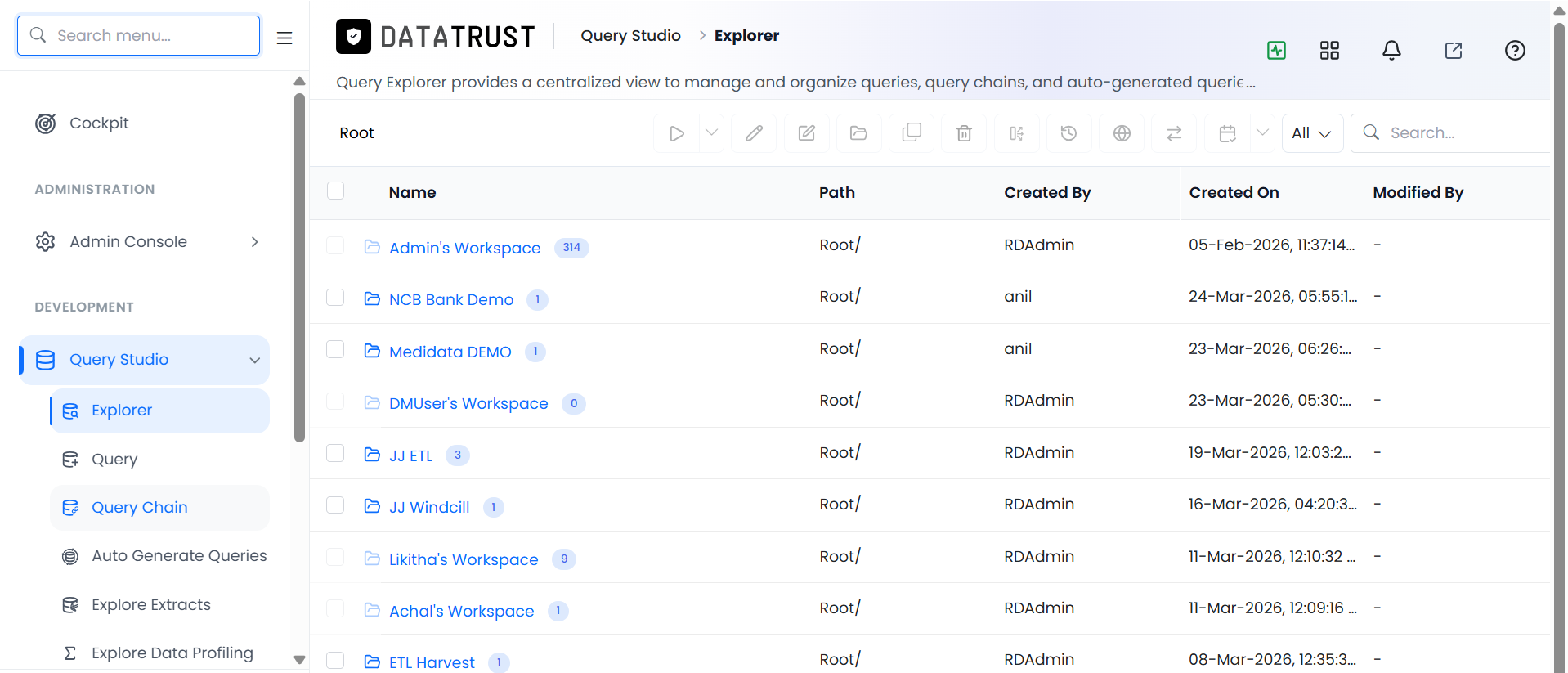Click the Query Studio database icon
Screen dimensions: 1568x673
coord(46,360)
